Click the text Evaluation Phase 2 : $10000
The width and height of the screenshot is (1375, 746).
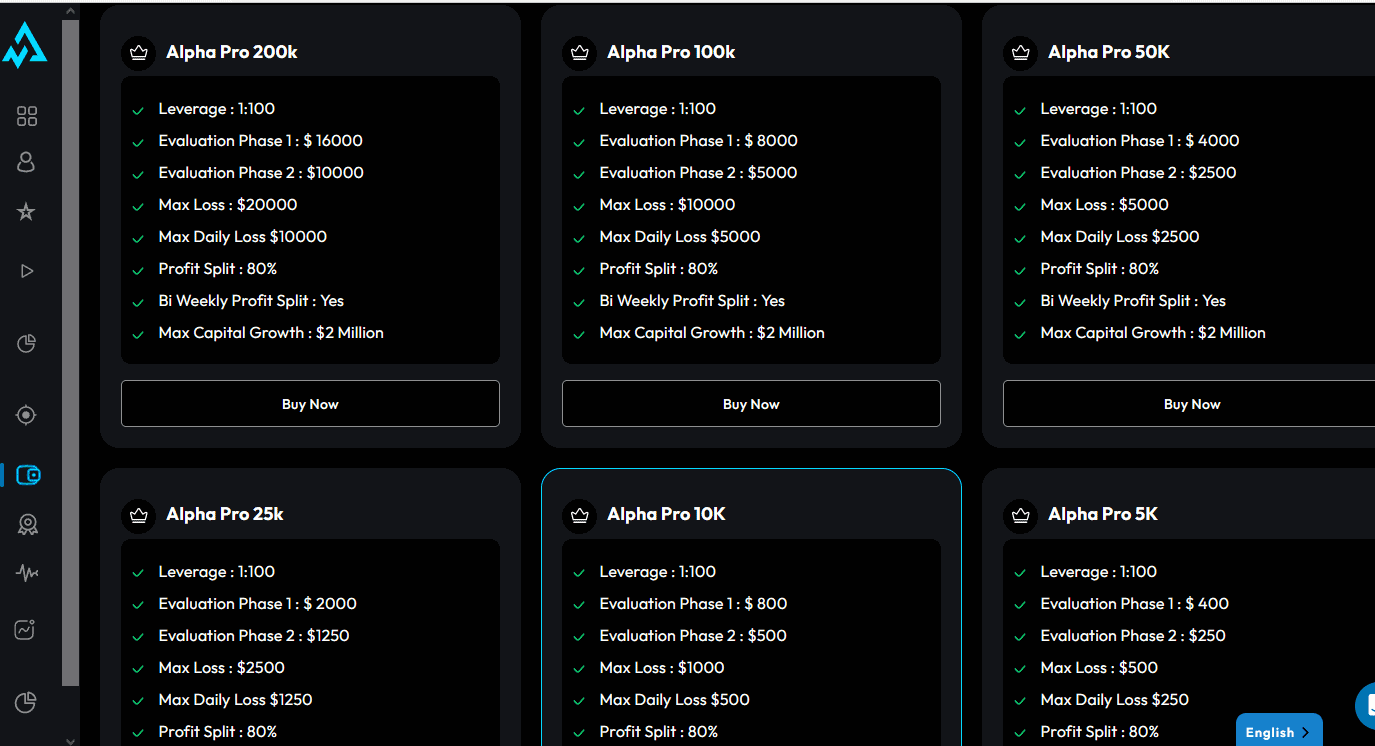click(261, 173)
